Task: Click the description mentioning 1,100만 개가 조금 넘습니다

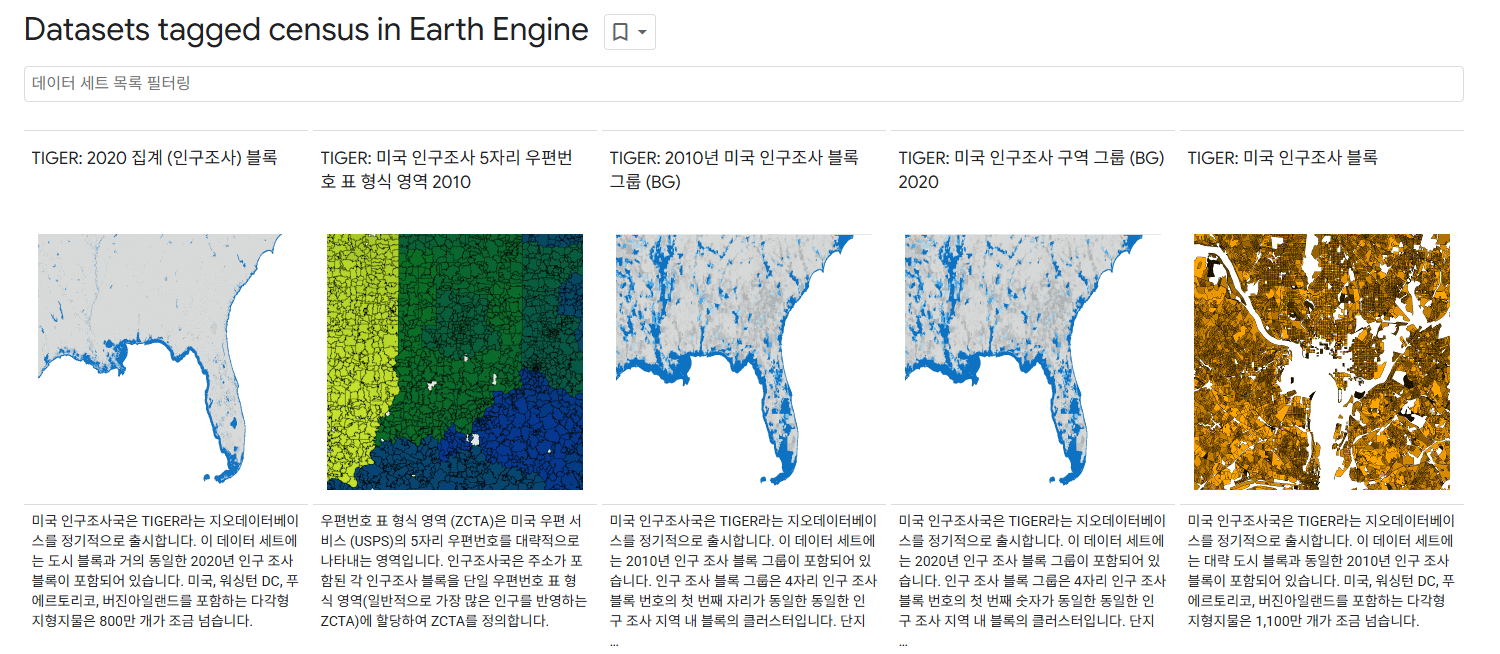Action: [x=1322, y=571]
